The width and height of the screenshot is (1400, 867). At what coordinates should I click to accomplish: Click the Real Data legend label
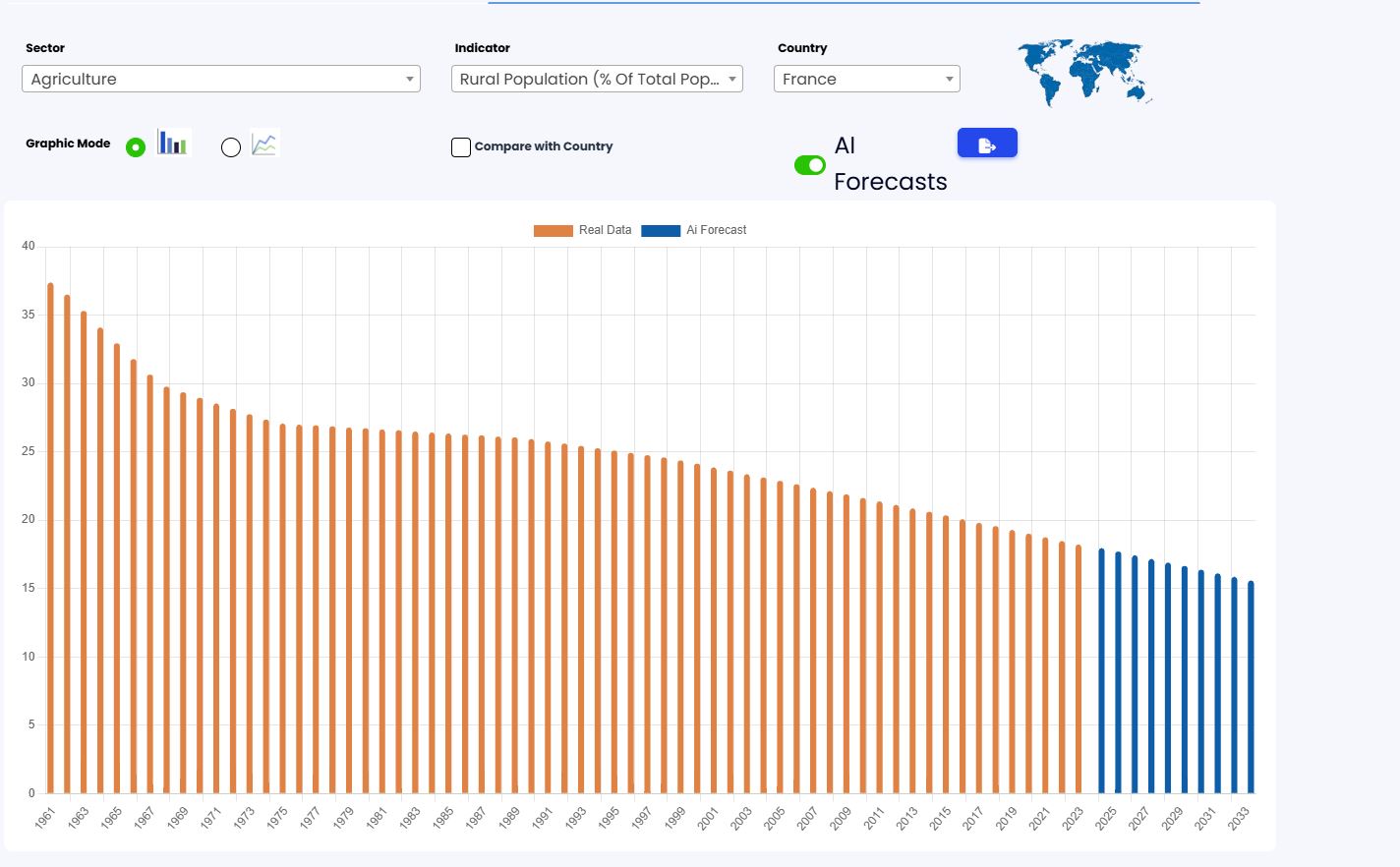[x=605, y=230]
